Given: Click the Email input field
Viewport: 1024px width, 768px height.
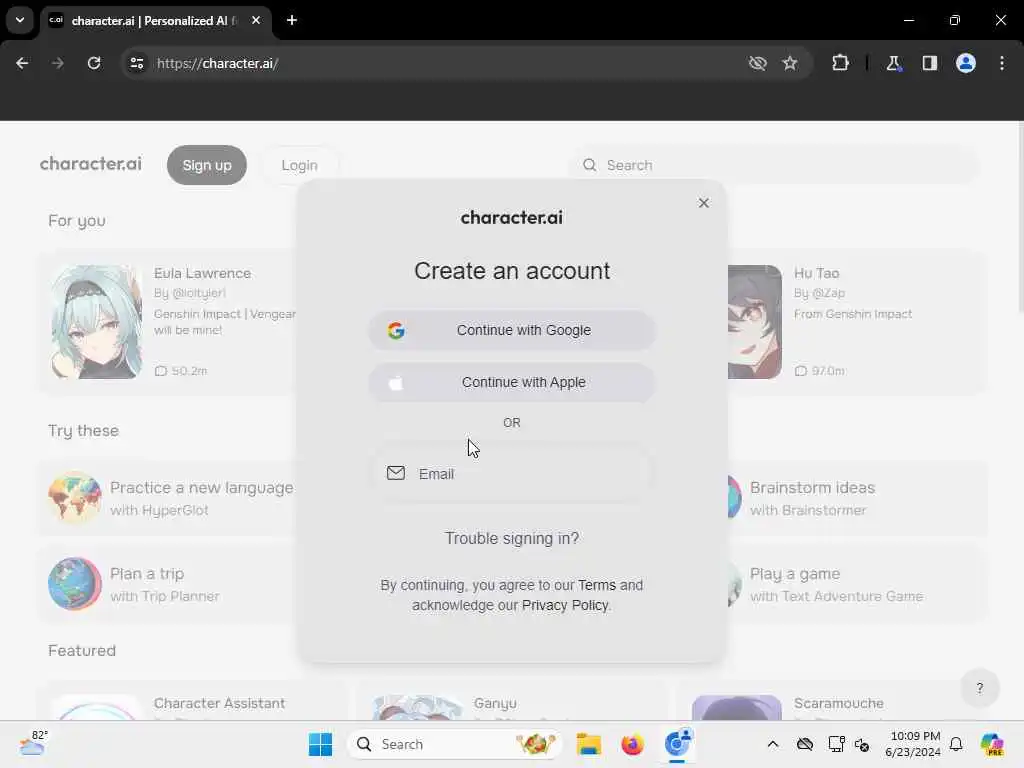Looking at the screenshot, I should click(x=511, y=473).
